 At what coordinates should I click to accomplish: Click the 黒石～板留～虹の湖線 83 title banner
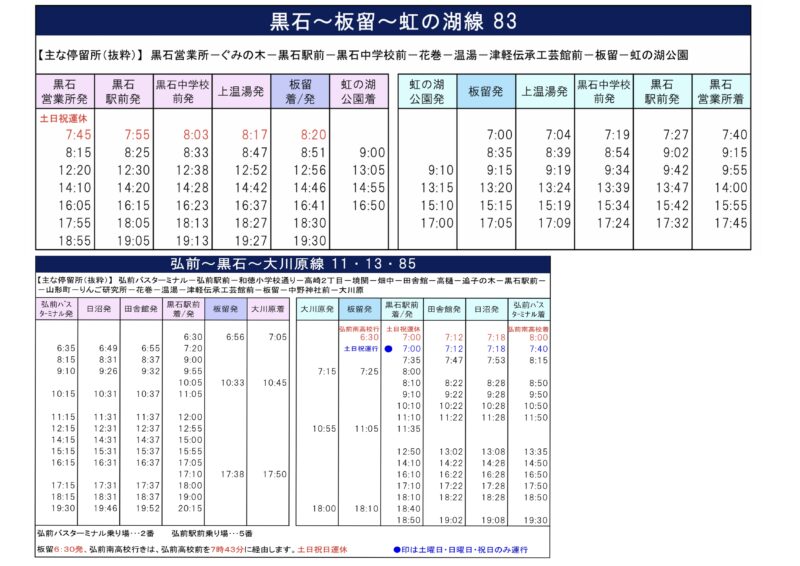point(393,21)
